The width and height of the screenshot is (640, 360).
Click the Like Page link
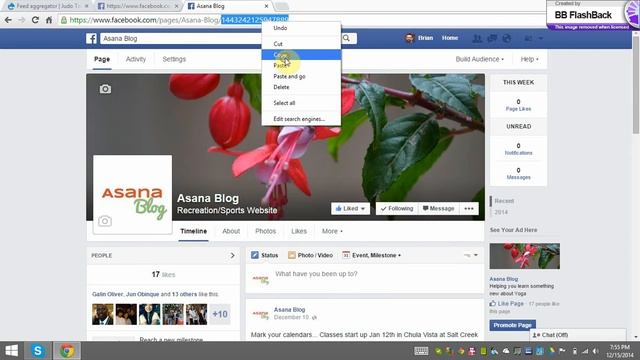[507, 304]
